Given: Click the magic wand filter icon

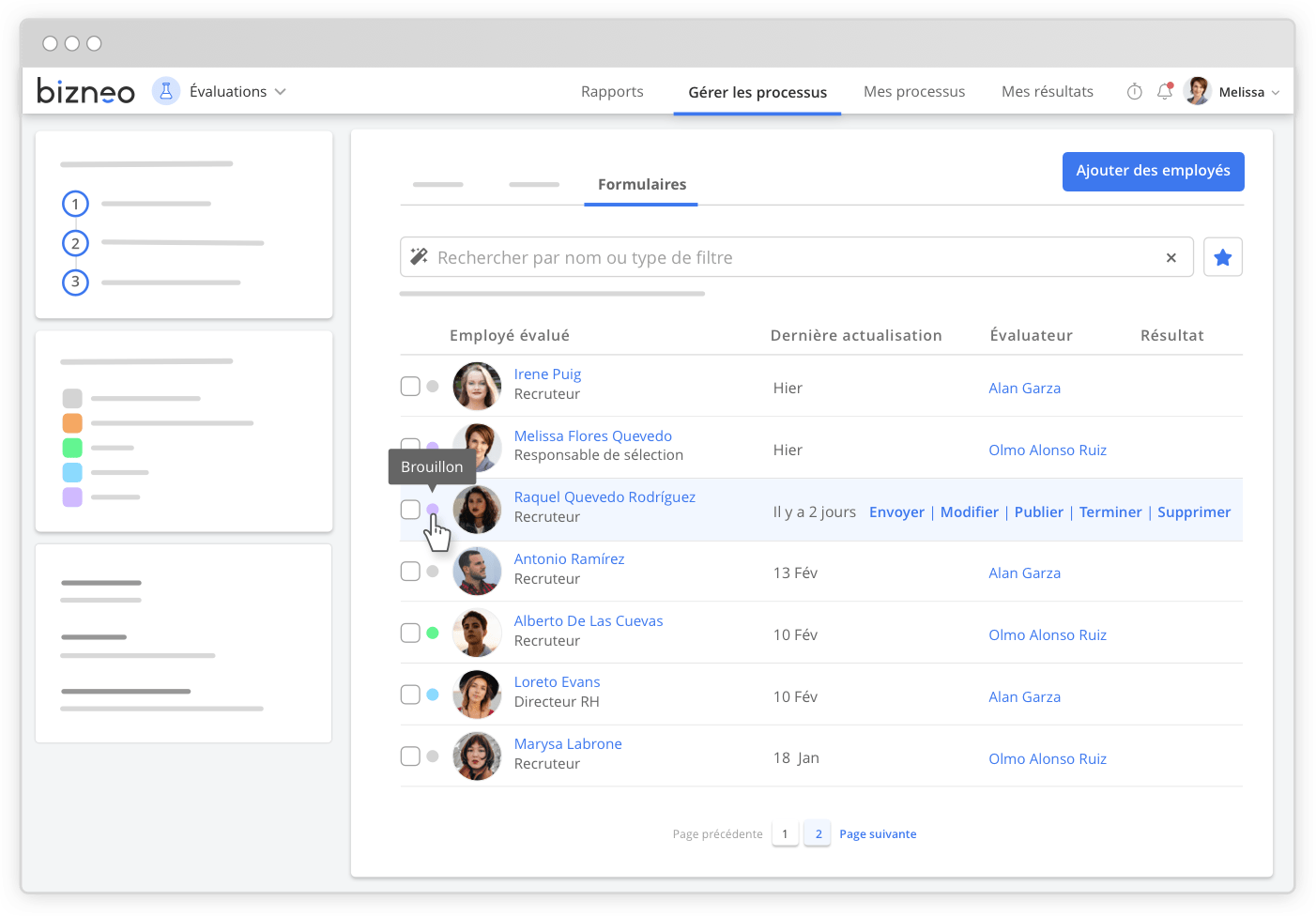Looking at the screenshot, I should coord(420,256).
